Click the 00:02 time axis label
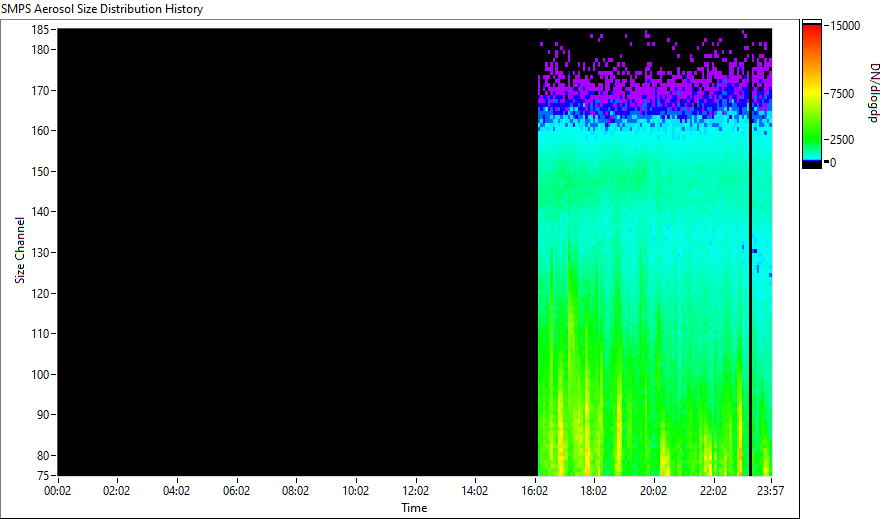The height and width of the screenshot is (519, 884). point(58,491)
